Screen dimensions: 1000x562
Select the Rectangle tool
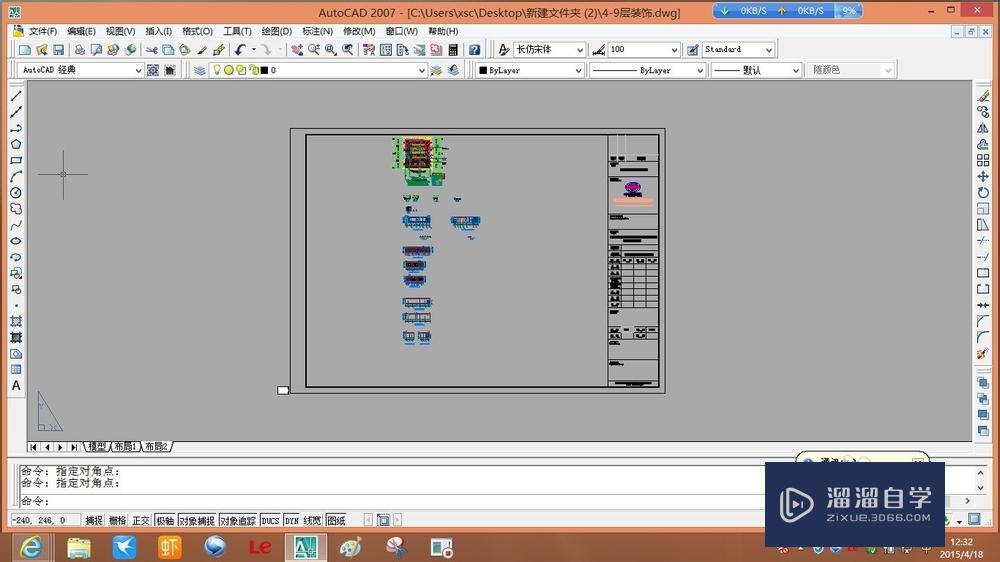click(x=16, y=160)
